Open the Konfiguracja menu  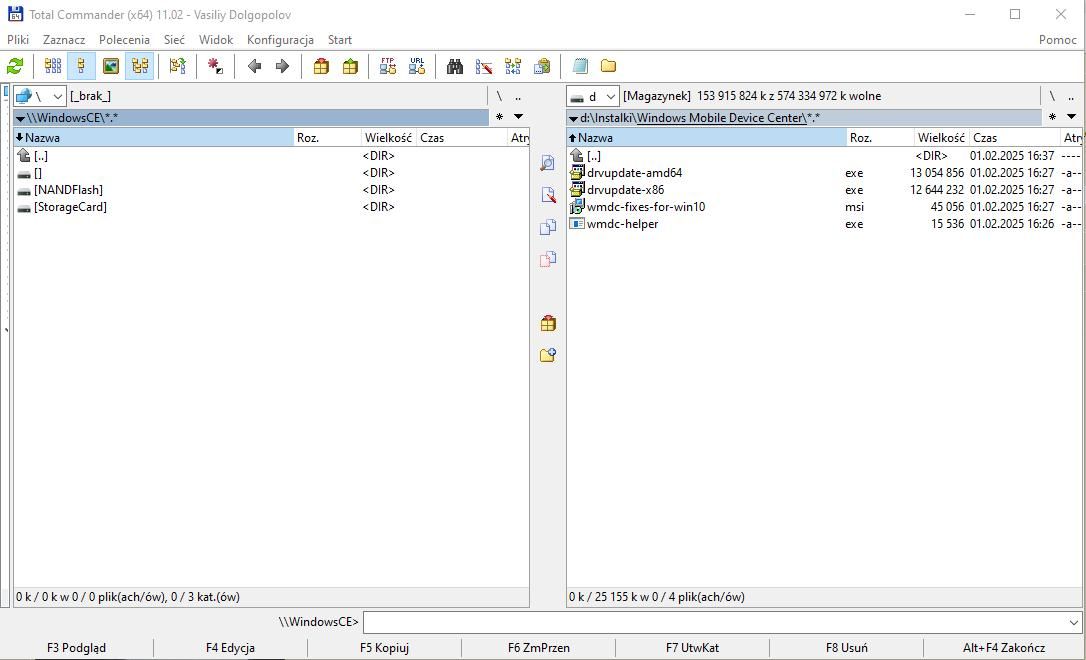click(x=280, y=40)
